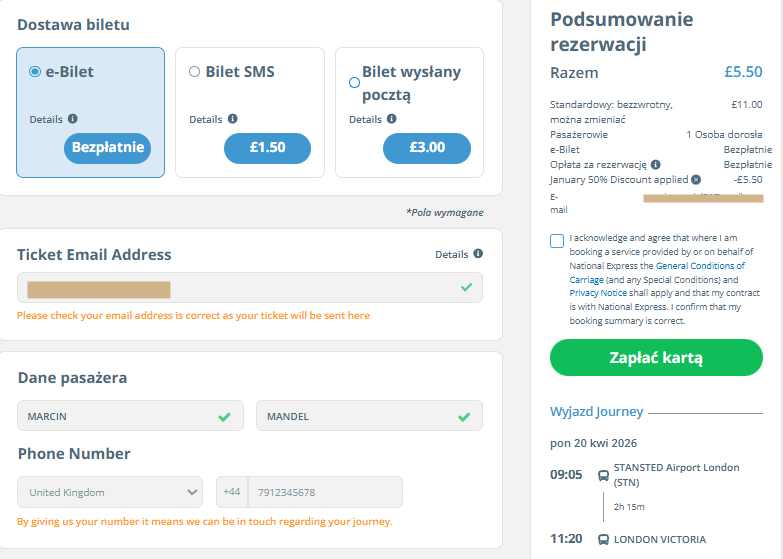The image size is (783, 559).
Task: Click the Ticket Email Address input field
Action: click(x=250, y=288)
